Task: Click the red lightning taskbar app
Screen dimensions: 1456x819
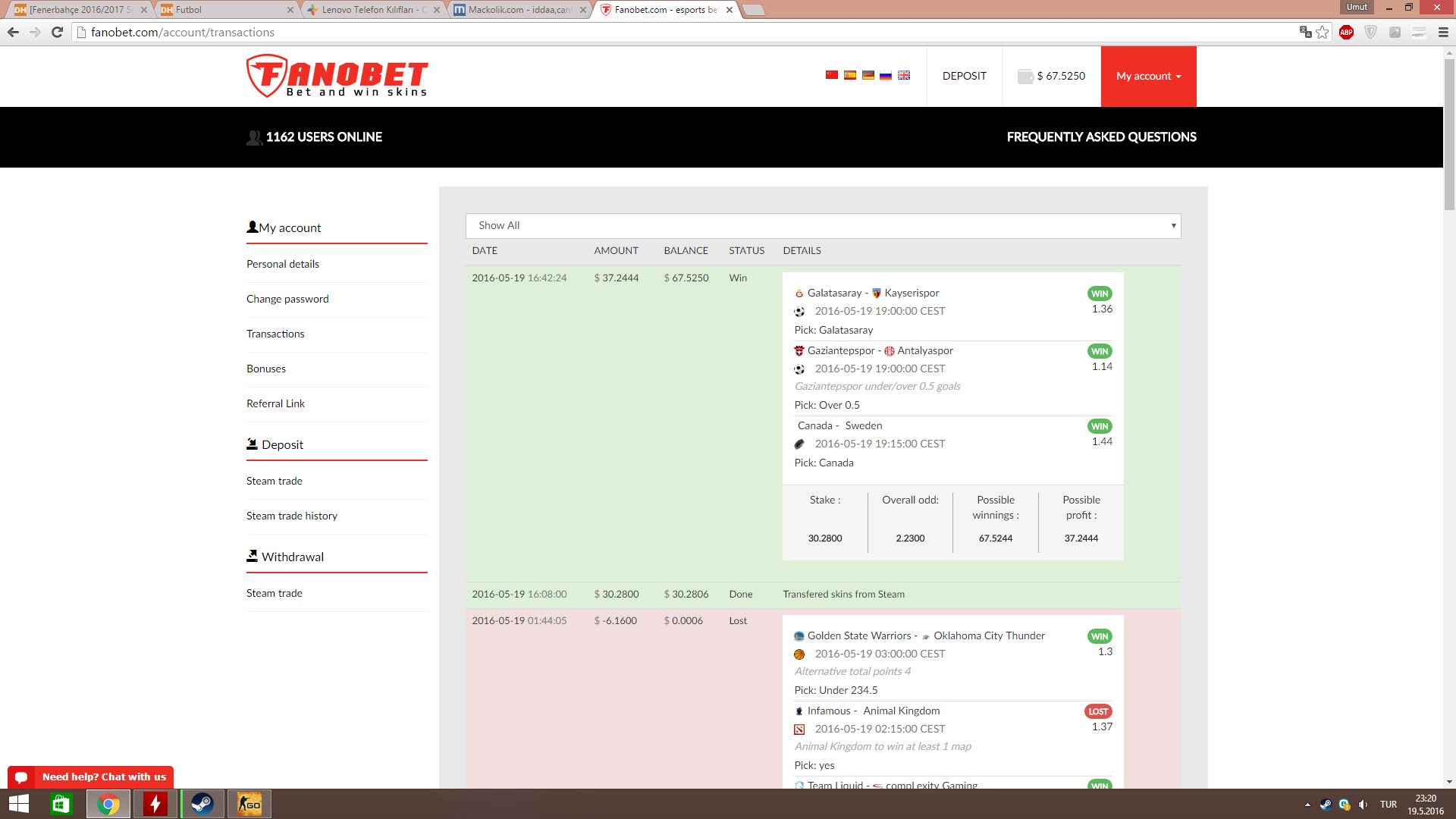Action: coord(155,804)
